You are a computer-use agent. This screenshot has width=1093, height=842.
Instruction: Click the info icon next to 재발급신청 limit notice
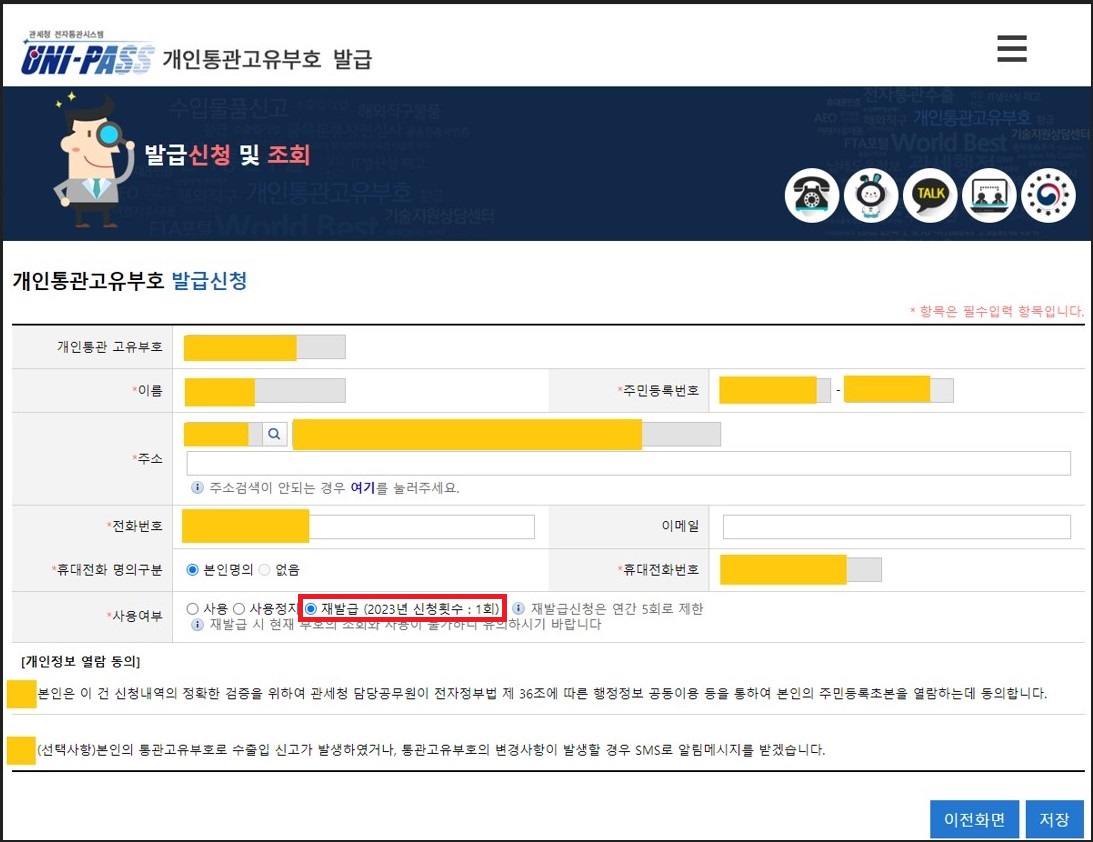tap(516, 607)
